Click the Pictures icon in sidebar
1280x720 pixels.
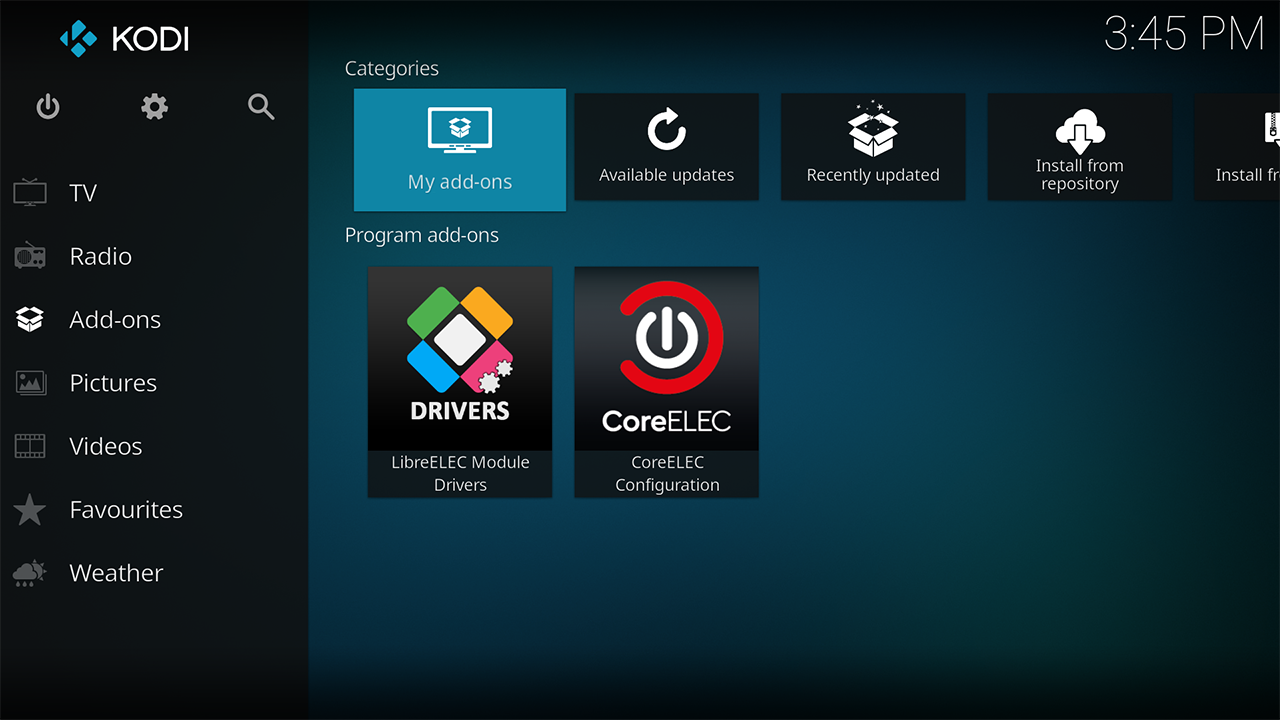coord(30,382)
